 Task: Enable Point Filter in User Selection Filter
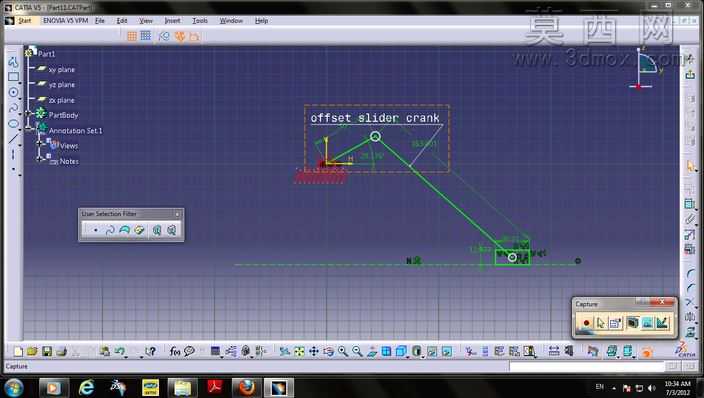(96, 230)
